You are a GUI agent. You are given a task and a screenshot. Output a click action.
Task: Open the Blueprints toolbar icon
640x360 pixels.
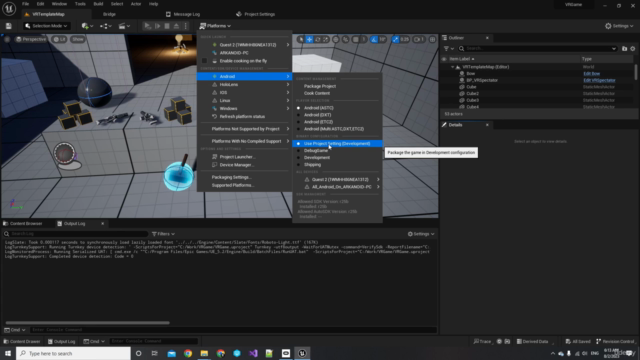pos(105,26)
